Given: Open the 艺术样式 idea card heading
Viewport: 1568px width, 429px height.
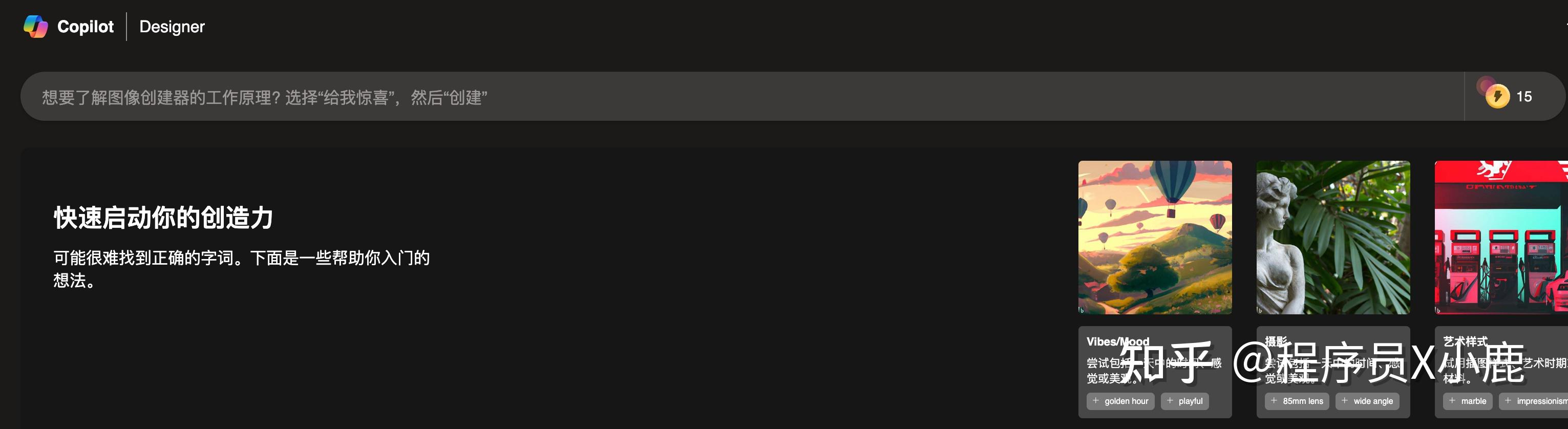Looking at the screenshot, I should pos(1465,341).
